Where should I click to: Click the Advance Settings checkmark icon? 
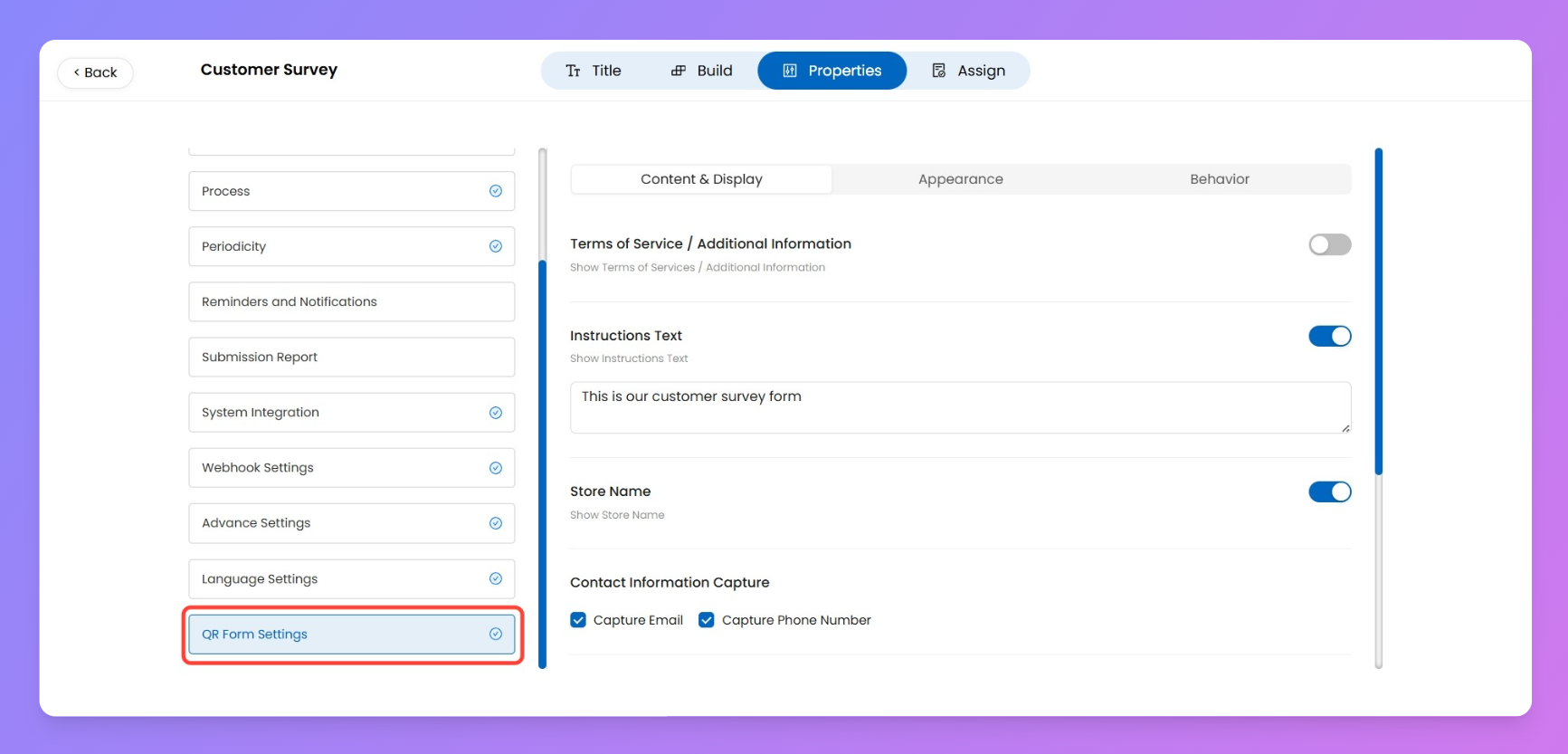tap(495, 523)
